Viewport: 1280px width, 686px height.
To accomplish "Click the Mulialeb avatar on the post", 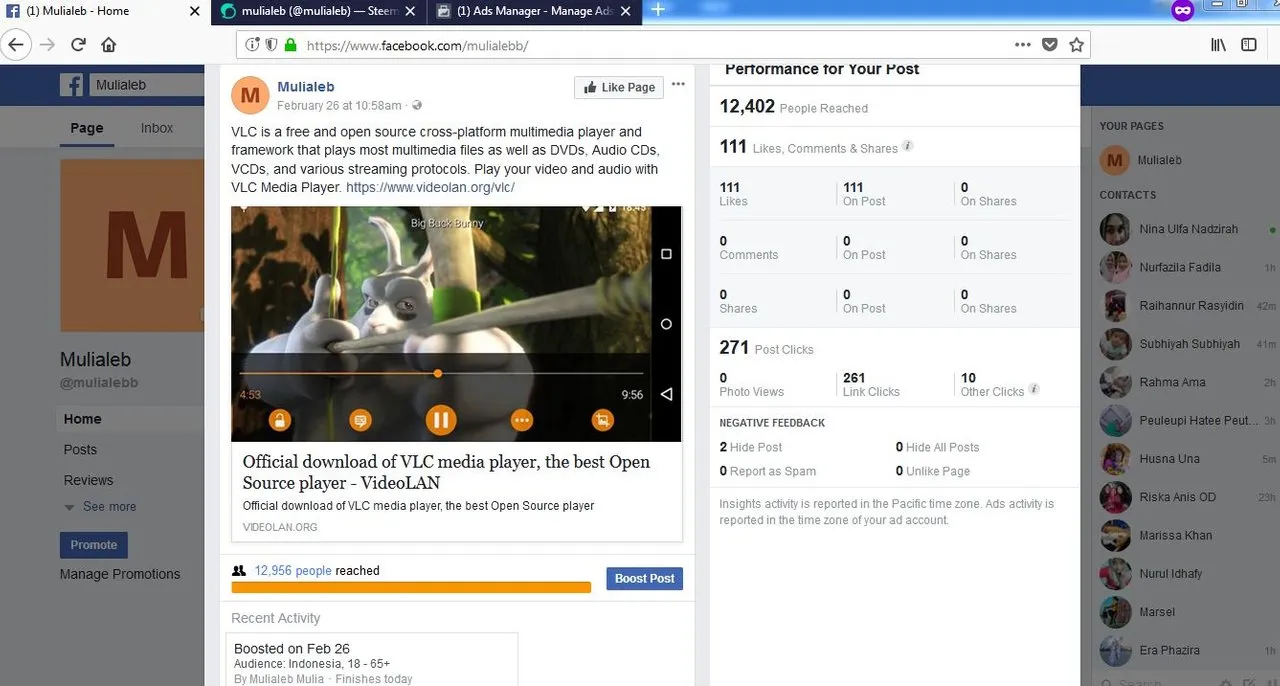I will tap(250, 95).
